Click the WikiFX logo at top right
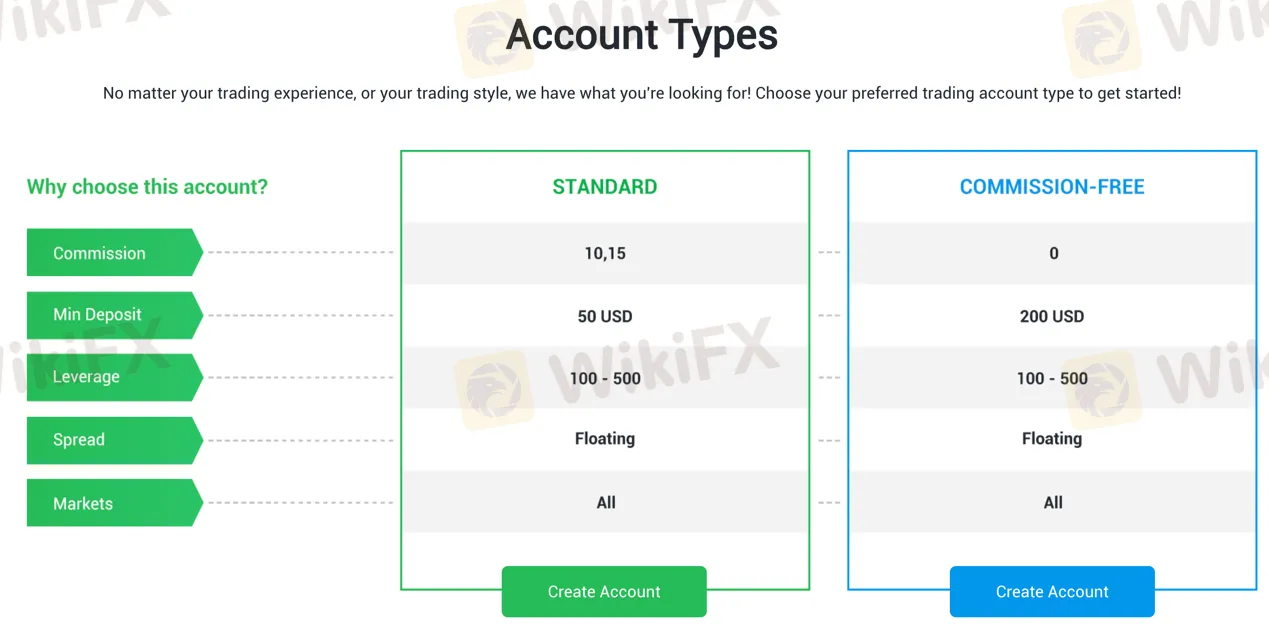The height and width of the screenshot is (637, 1269). click(1103, 38)
